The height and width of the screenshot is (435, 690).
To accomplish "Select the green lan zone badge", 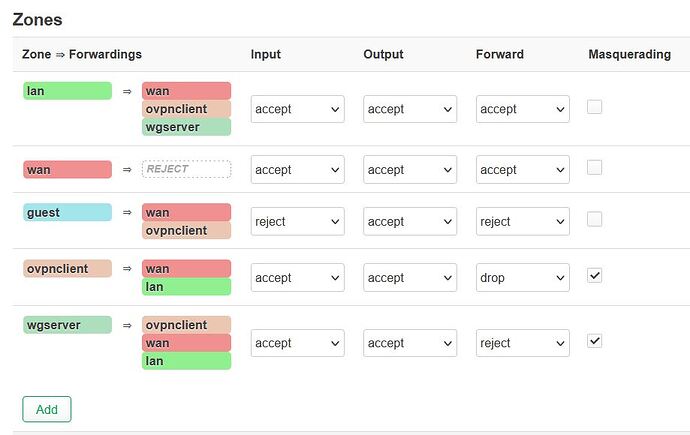I will [67, 91].
